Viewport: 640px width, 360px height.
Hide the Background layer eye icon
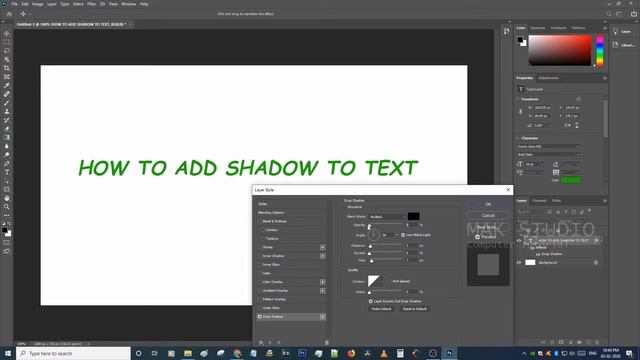[x=519, y=262]
